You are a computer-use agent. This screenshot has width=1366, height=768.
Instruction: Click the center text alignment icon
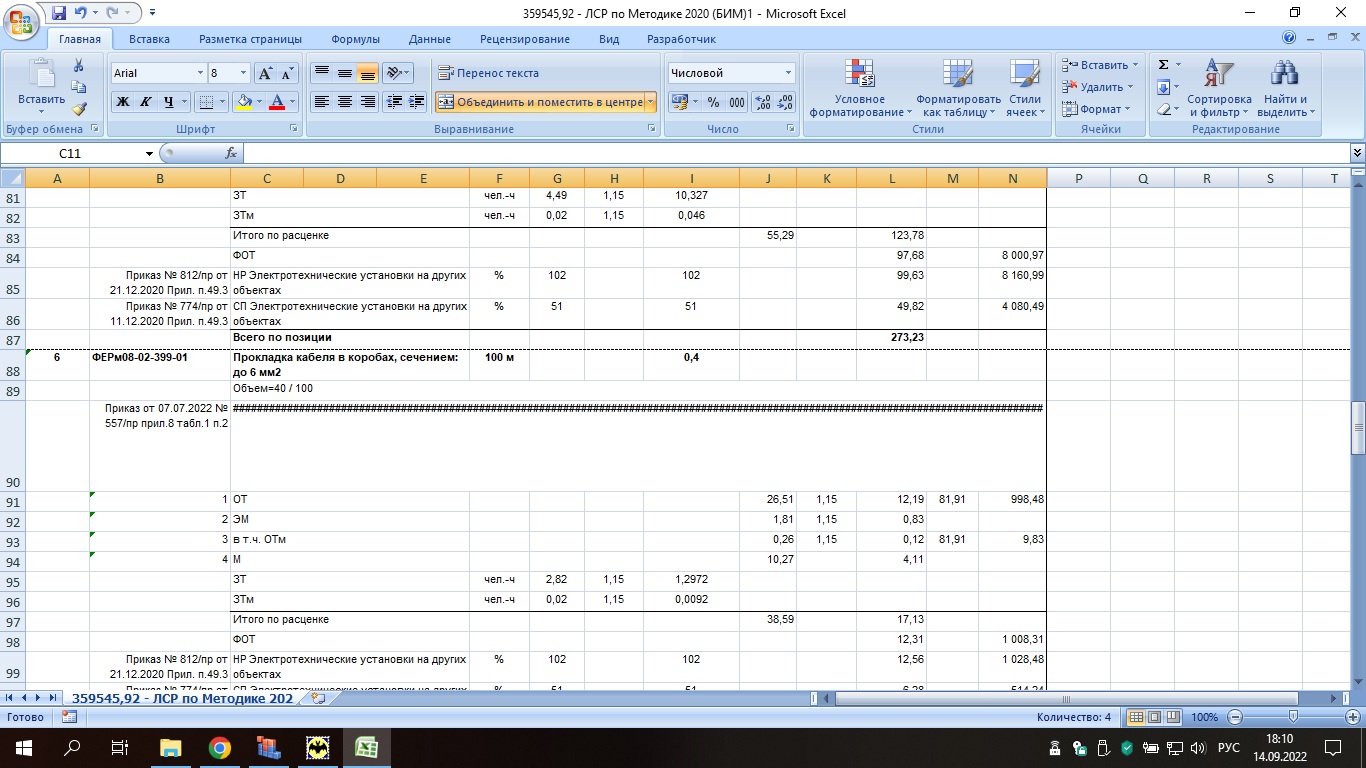pyautogui.click(x=345, y=102)
